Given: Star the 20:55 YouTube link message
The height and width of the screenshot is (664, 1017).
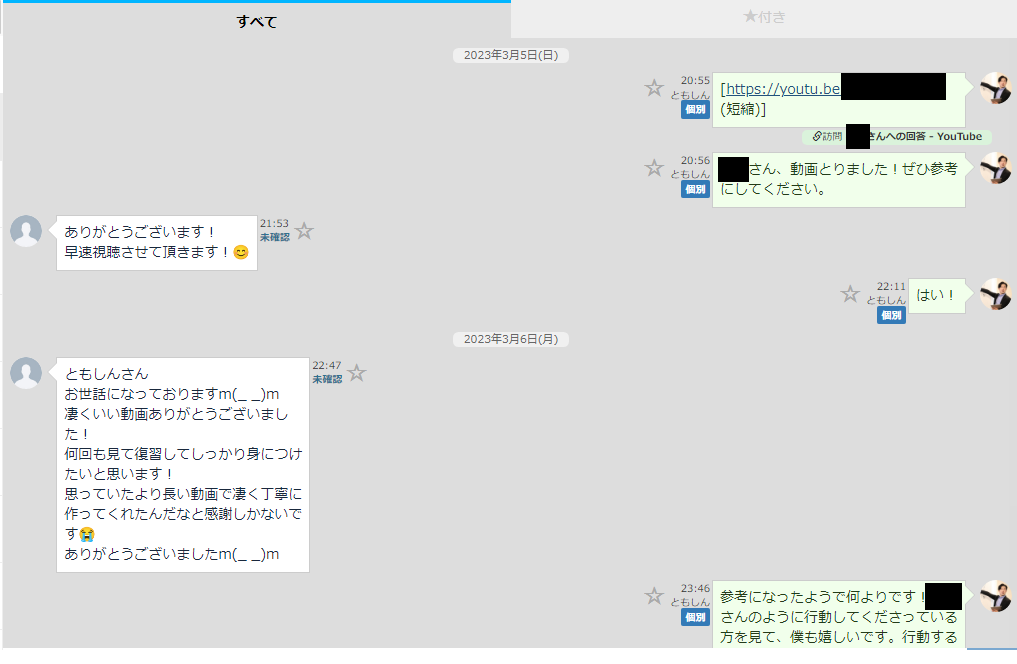Looking at the screenshot, I should (654, 88).
